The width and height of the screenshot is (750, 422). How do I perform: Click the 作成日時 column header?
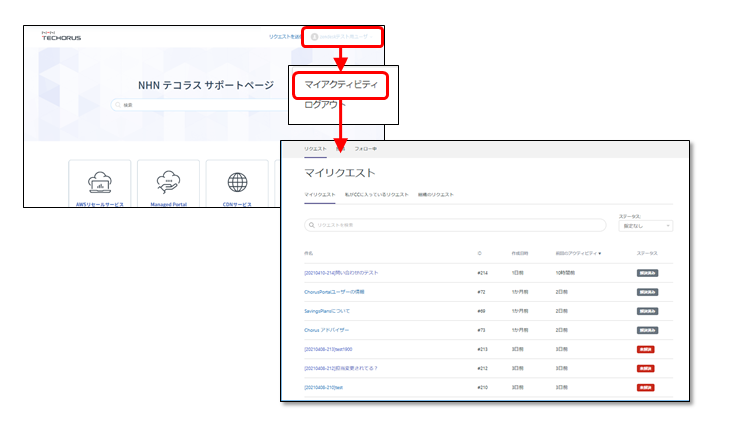pos(519,253)
